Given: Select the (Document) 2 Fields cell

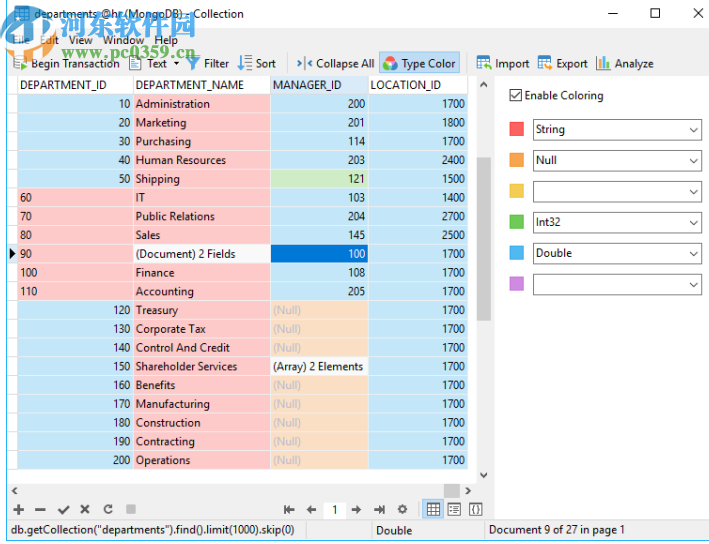Looking at the screenshot, I should pos(202,254).
